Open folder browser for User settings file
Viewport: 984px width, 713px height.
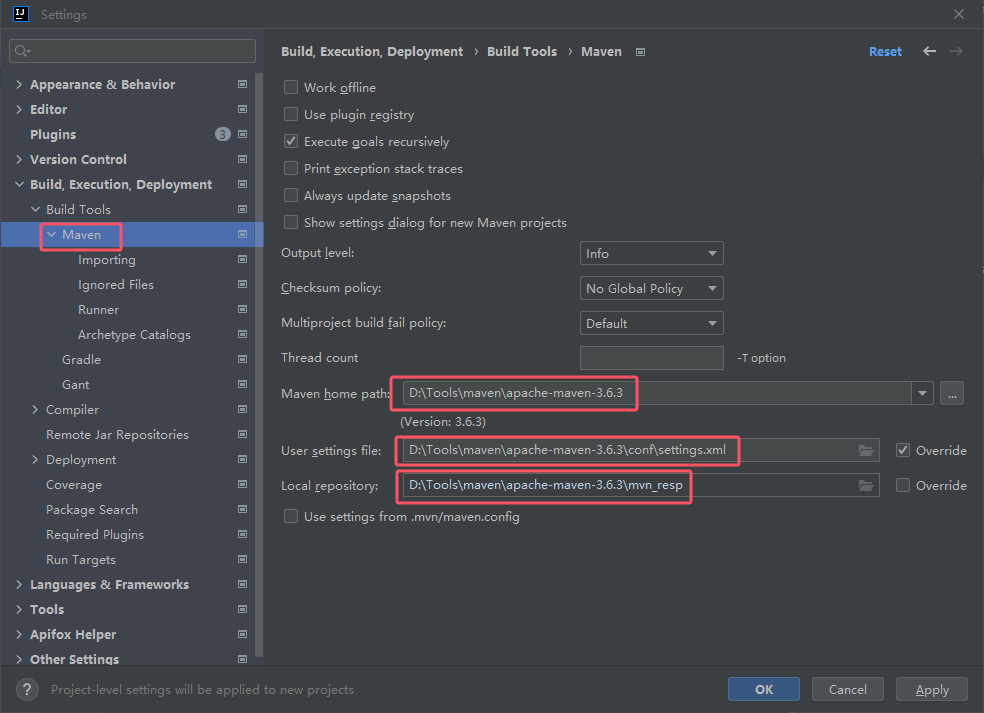point(866,451)
